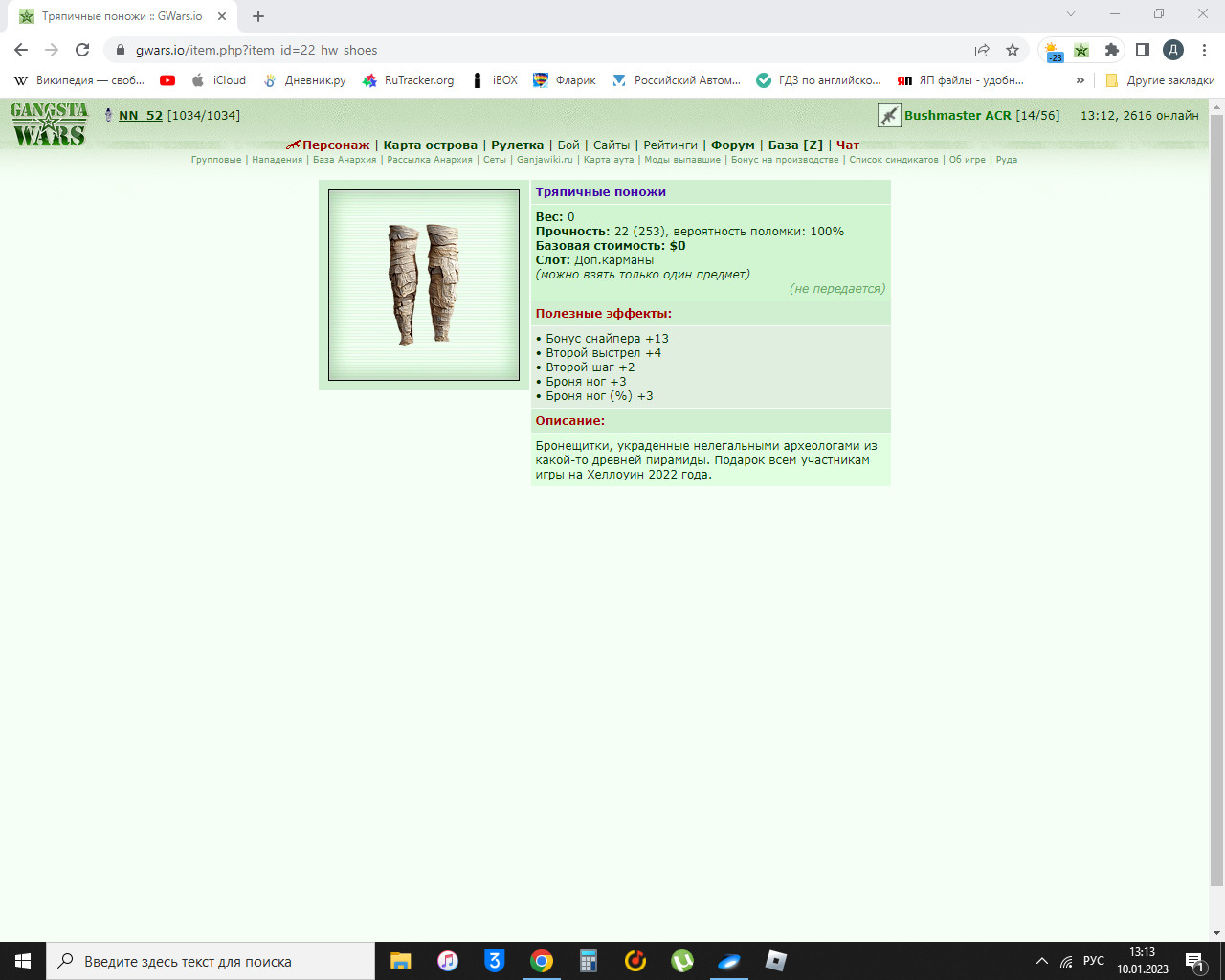Open Рейтинги menu item
Viewport: 1225px width, 980px height.
pyautogui.click(x=670, y=145)
